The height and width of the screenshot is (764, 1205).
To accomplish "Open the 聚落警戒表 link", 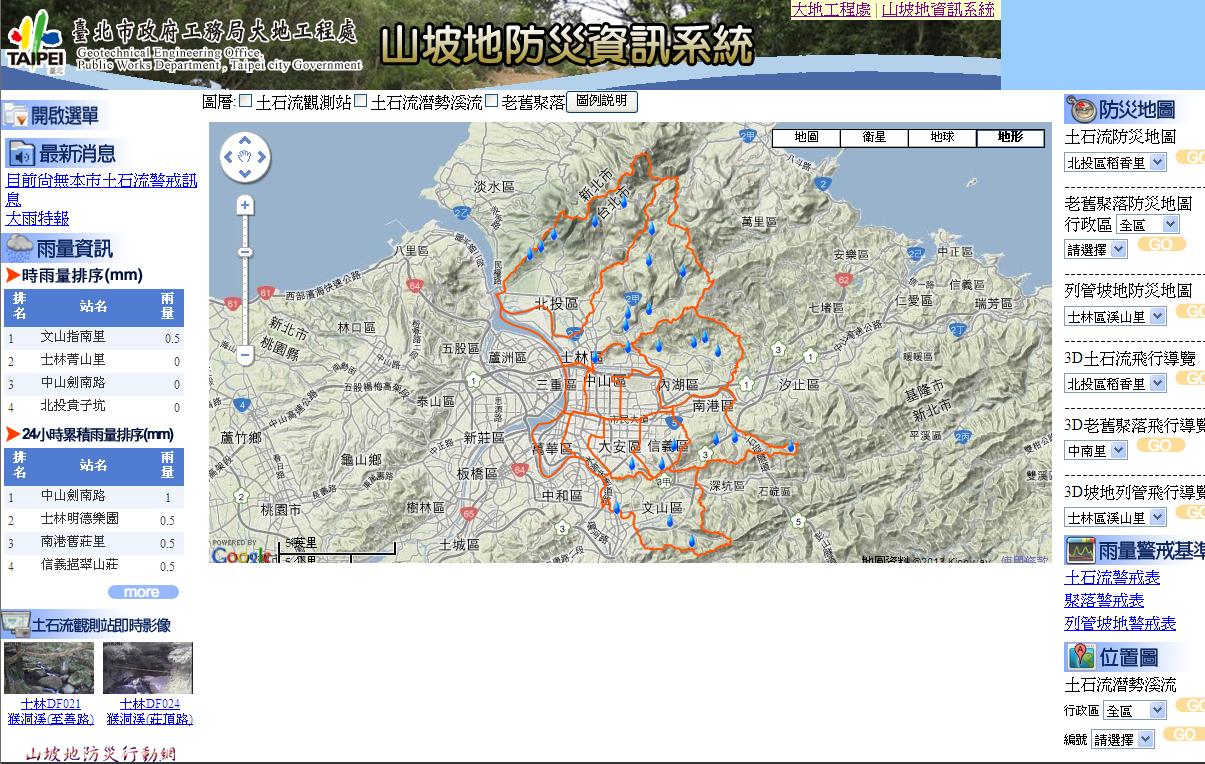I will pos(1104,600).
